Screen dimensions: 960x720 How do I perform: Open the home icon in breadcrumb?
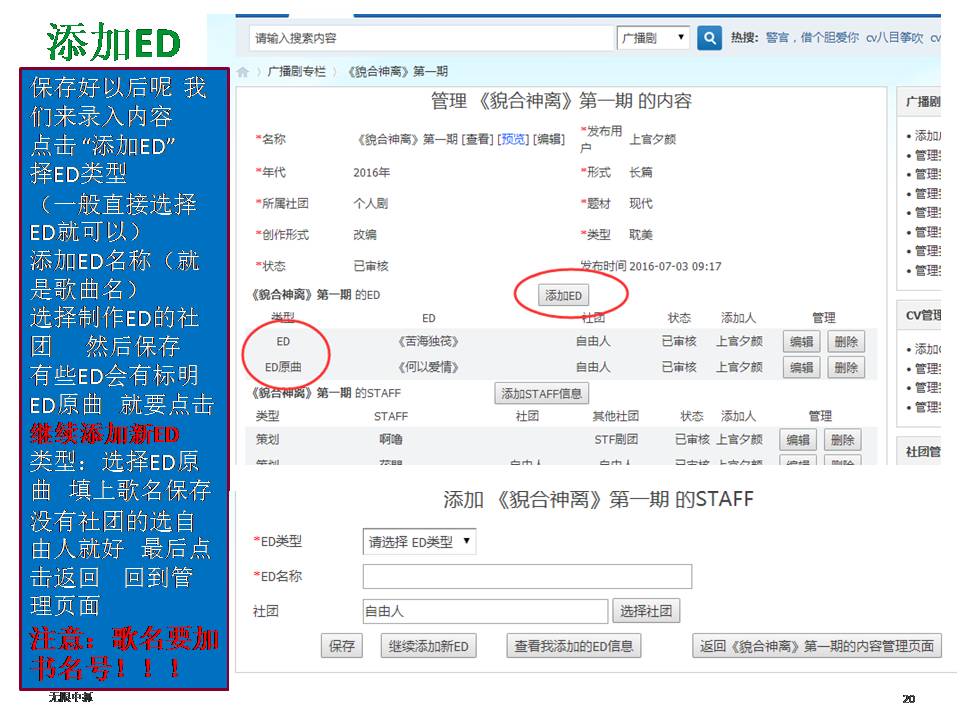[242, 72]
